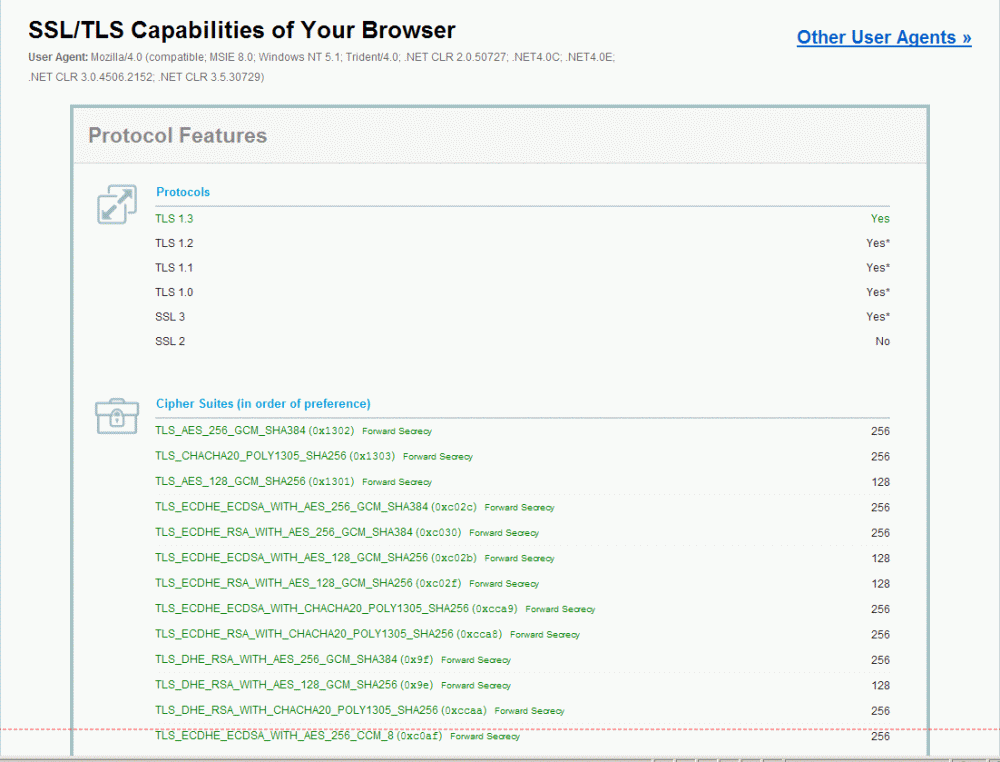Open the Other User Agents link
This screenshot has height=762, width=1000.
[x=883, y=38]
